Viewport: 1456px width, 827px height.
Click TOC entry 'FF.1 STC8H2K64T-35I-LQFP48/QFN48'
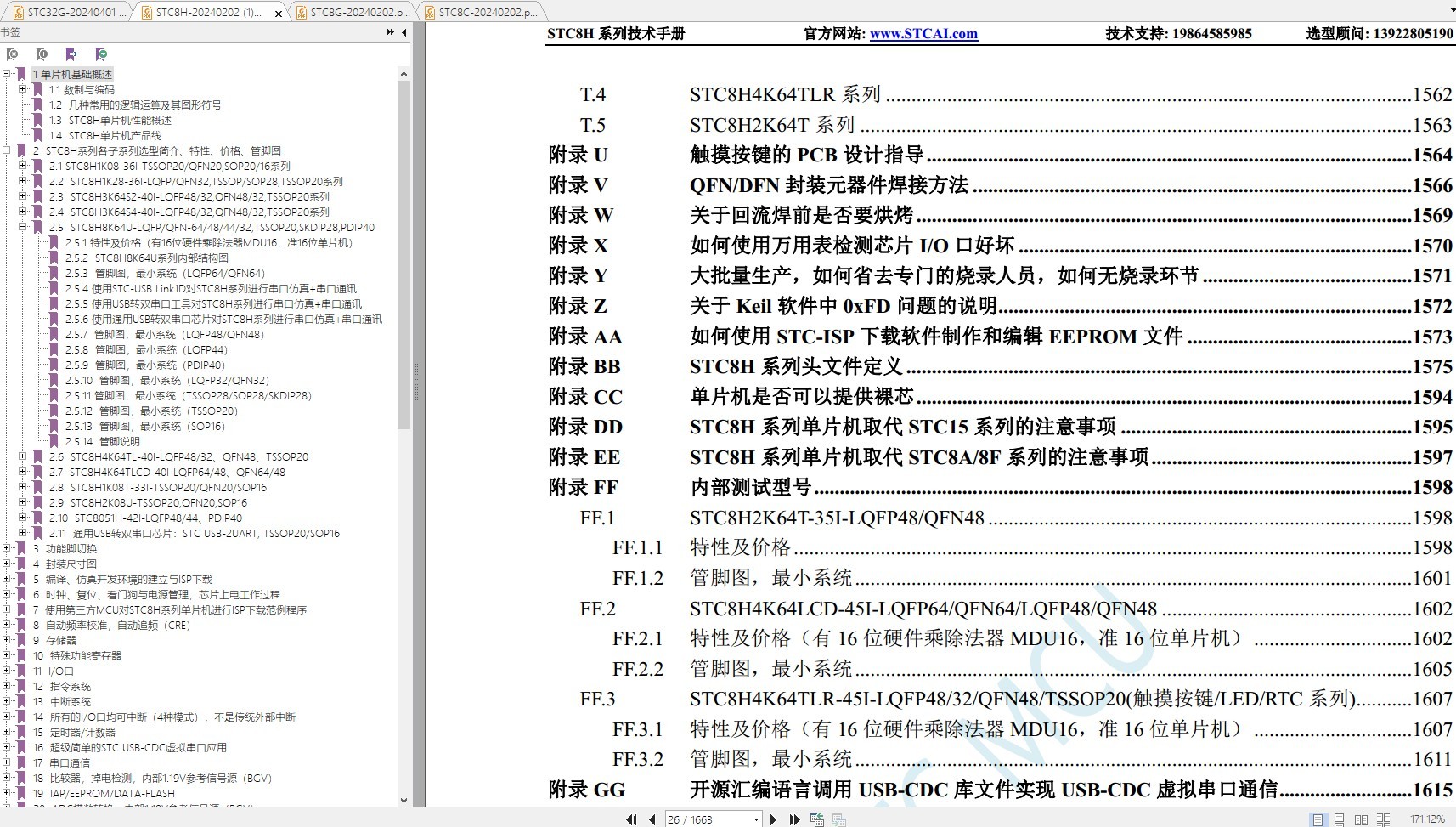coord(1016,518)
